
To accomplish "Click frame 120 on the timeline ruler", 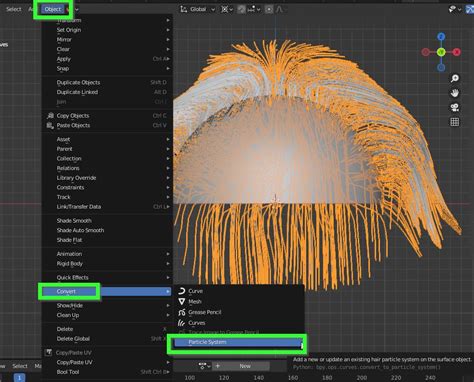I will click(224, 378).
